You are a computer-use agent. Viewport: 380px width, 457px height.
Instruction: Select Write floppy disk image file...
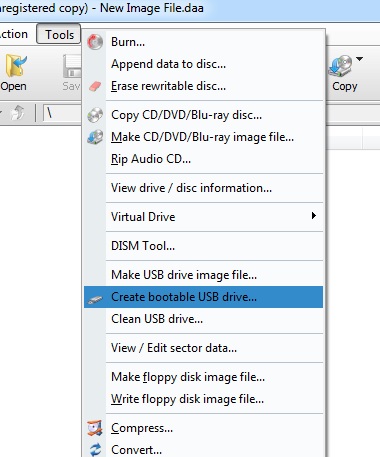tap(203, 399)
